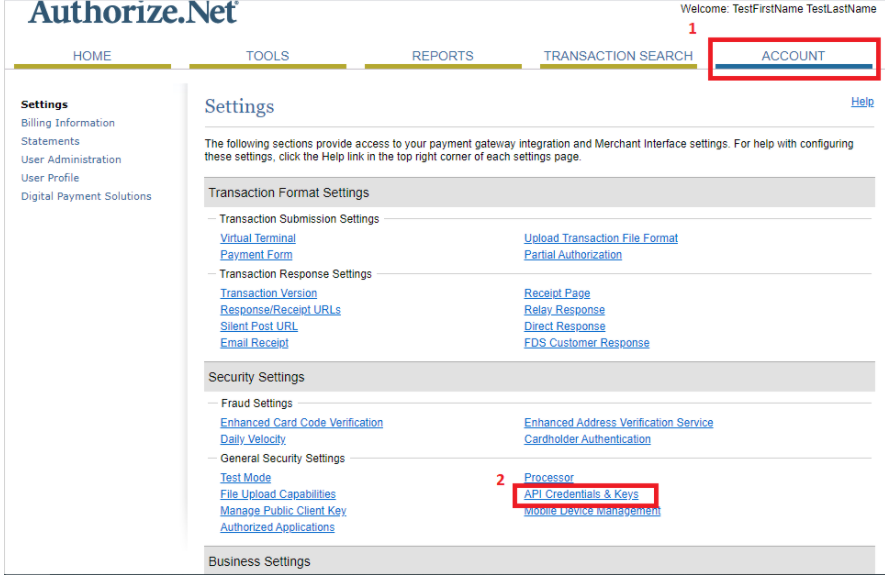This screenshot has width=885, height=575.
Task: Open FDS Customer Response link
Action: tap(587, 343)
